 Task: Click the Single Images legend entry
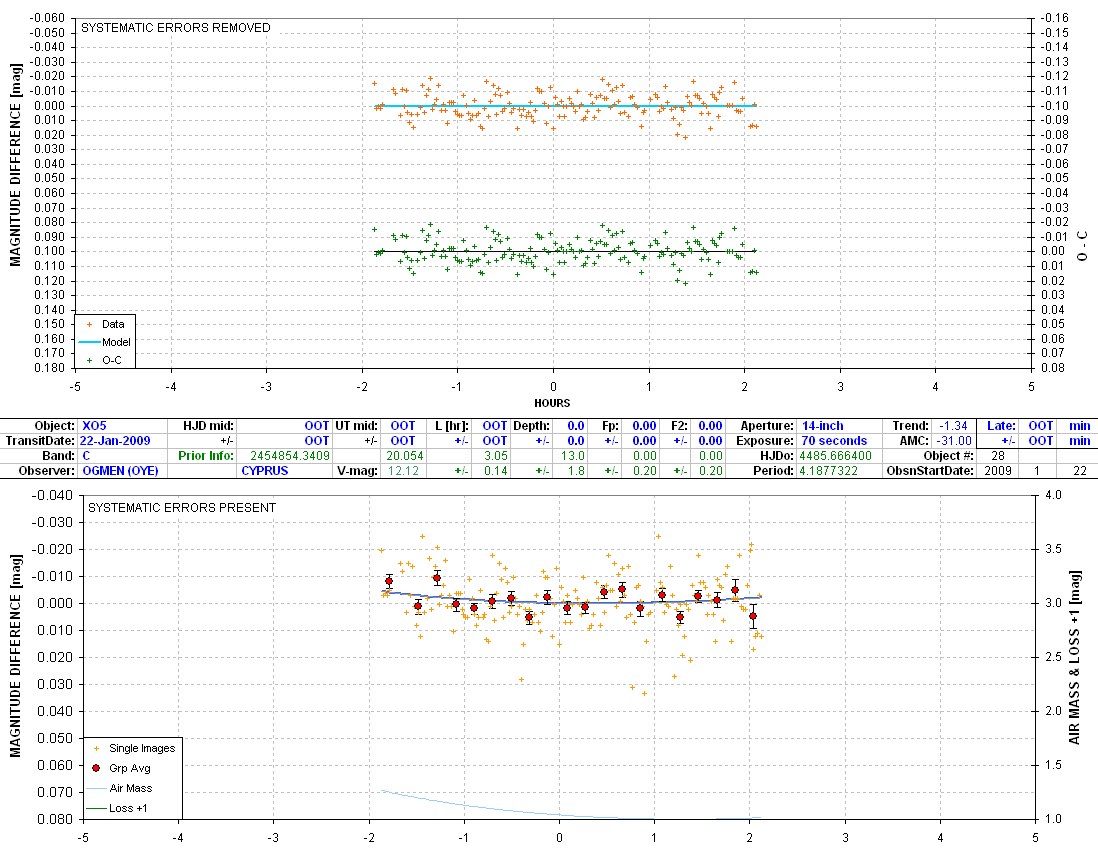[135, 748]
